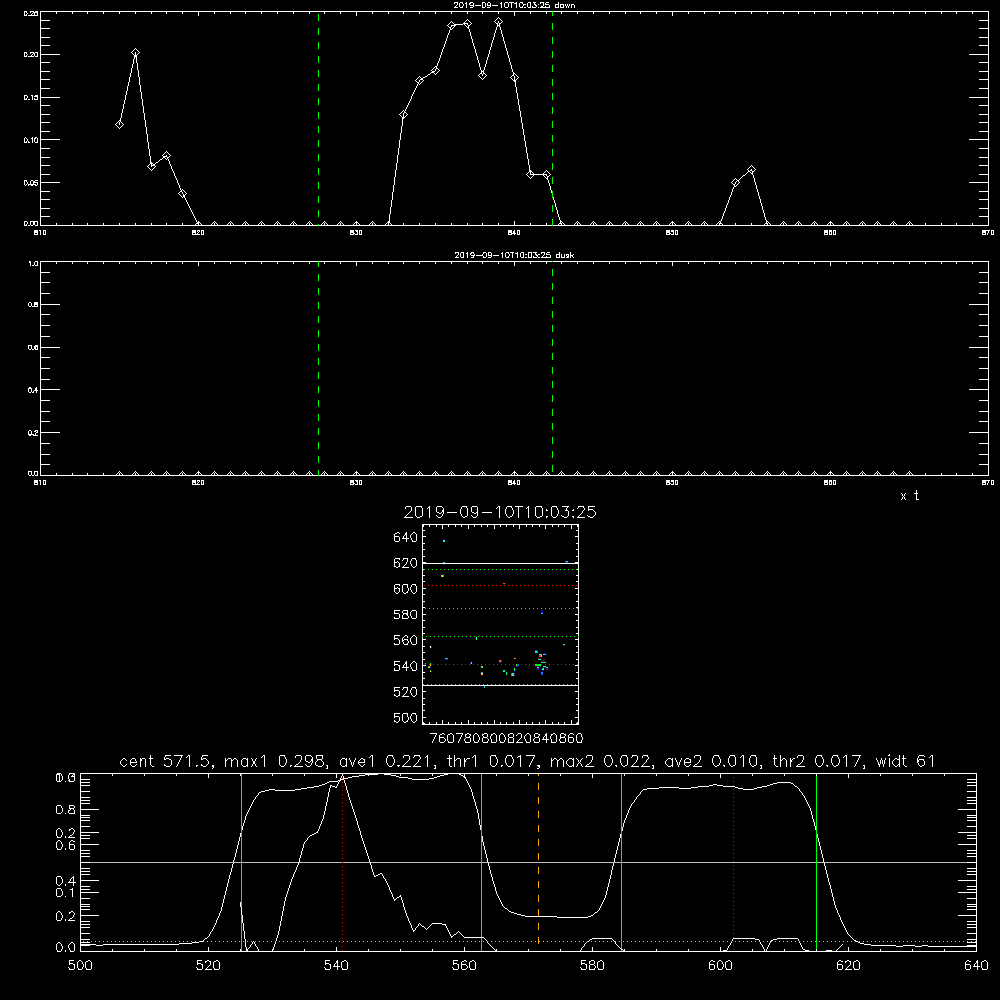Click the 'max1 0.298' value in bottom title
1000x1000 pixels.
tap(275, 761)
